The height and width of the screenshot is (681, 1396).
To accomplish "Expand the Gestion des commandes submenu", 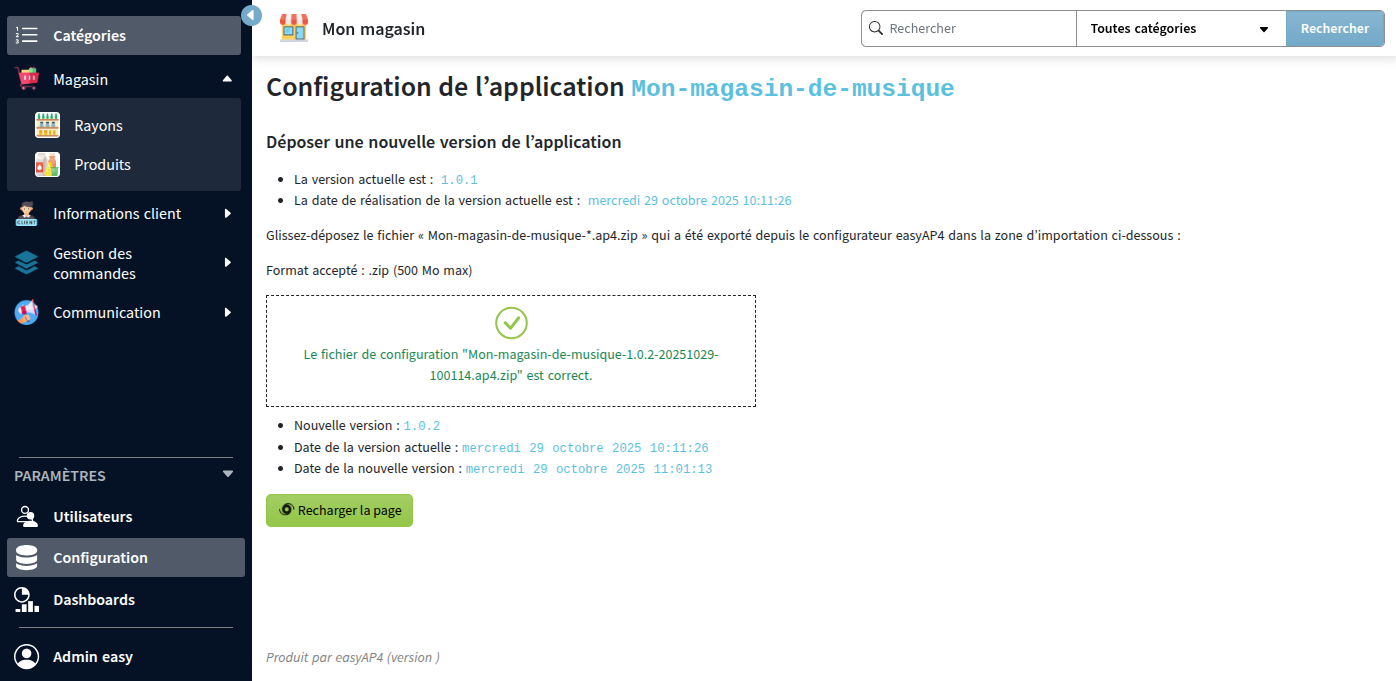I will 228,262.
